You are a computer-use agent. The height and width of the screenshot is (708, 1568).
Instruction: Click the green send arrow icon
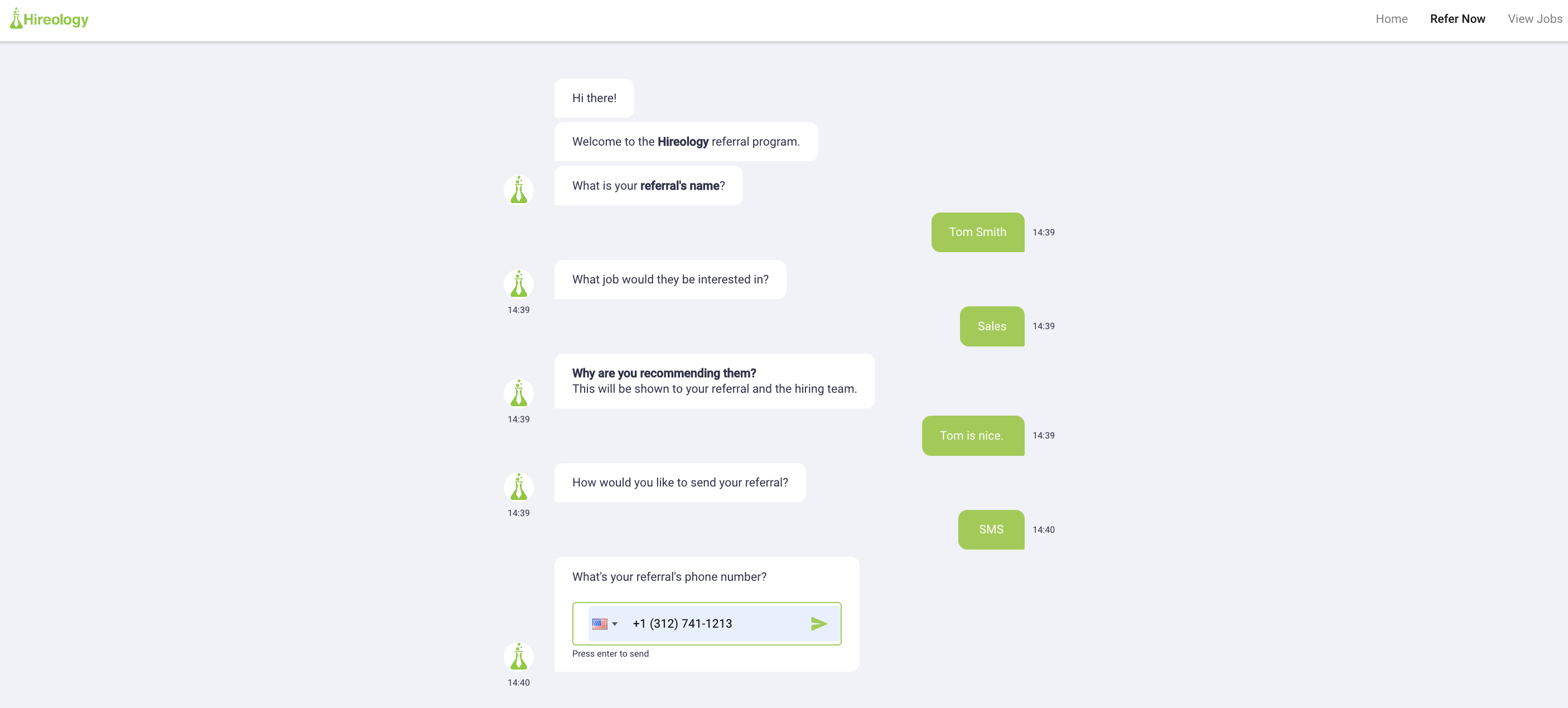click(x=819, y=623)
